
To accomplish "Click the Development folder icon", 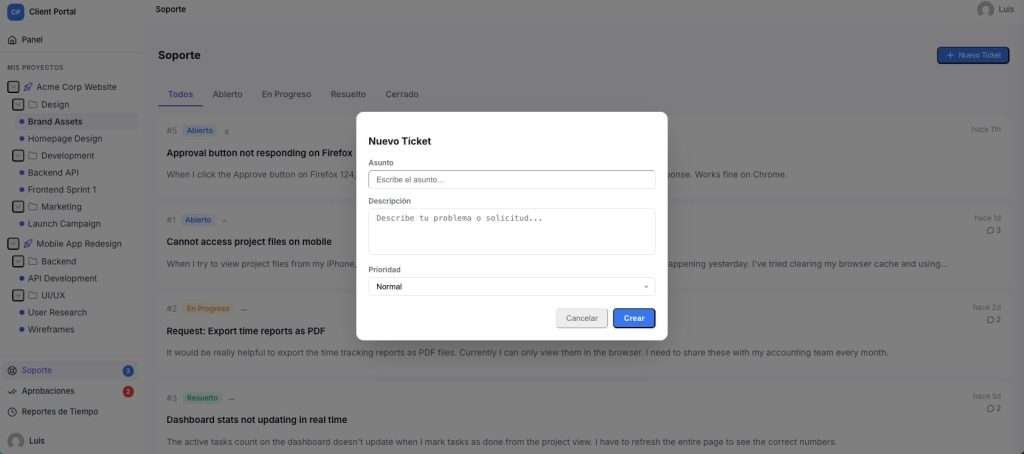I will point(33,155).
